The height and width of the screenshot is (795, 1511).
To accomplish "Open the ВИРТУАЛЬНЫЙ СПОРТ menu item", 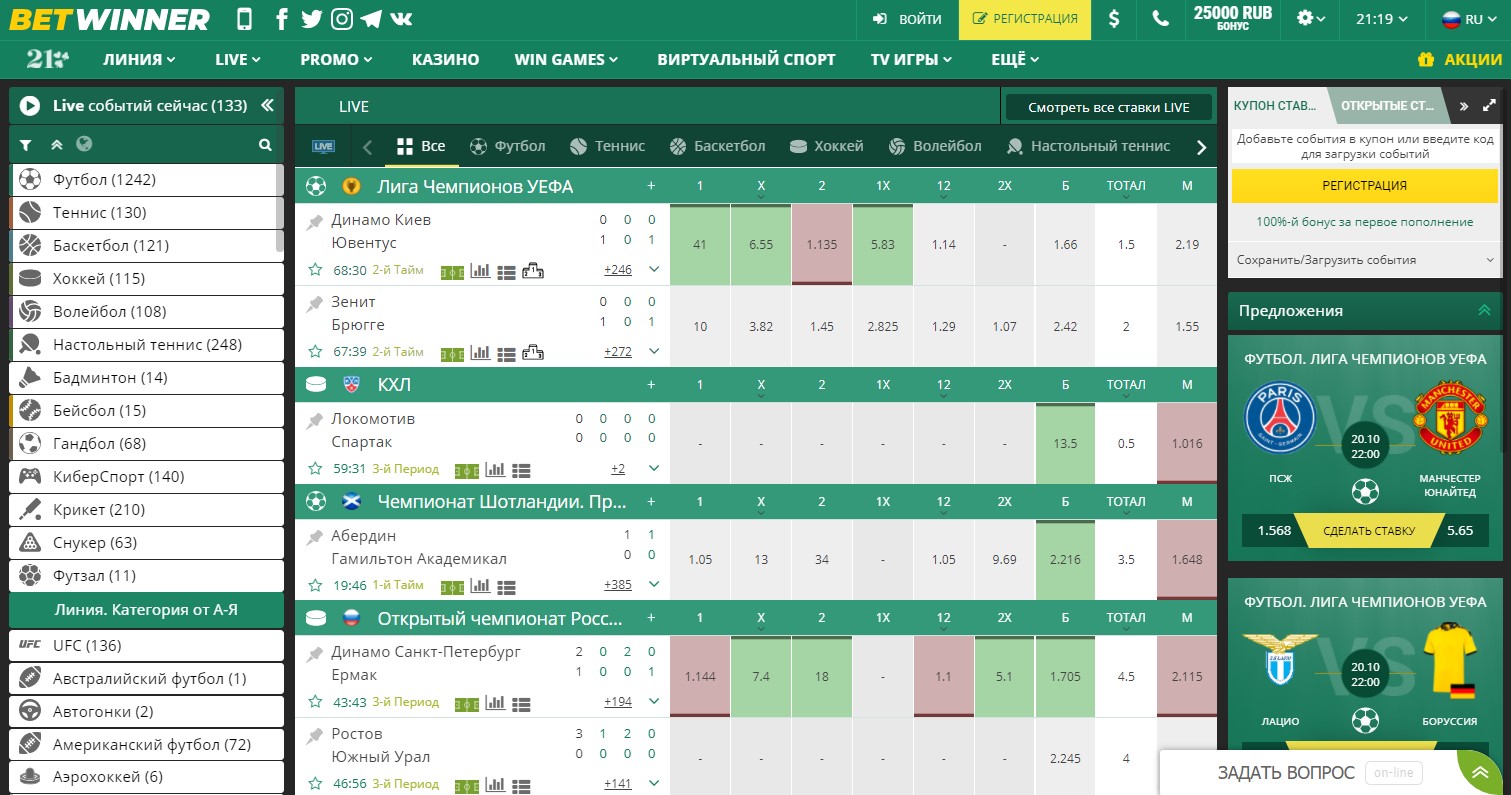I will [x=746, y=59].
